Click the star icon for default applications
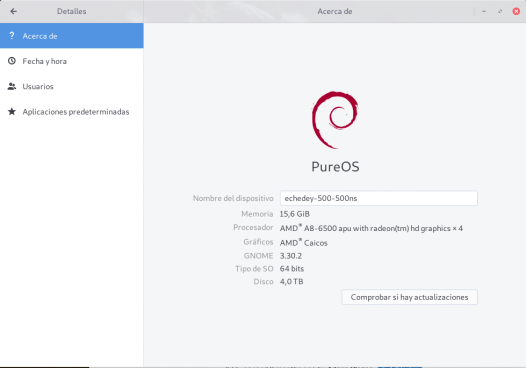 [12, 111]
